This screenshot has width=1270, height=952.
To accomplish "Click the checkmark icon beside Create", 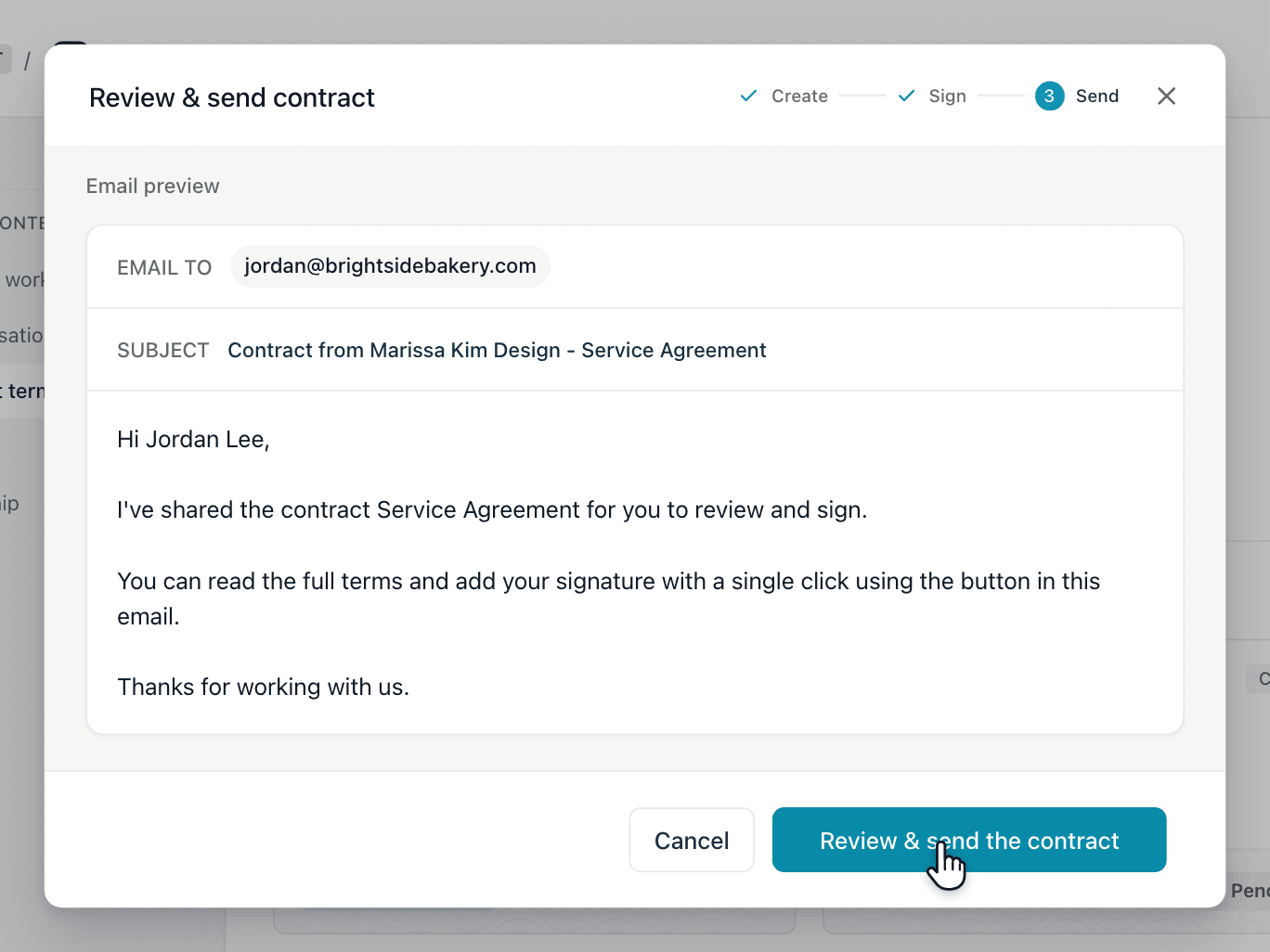I will [748, 96].
